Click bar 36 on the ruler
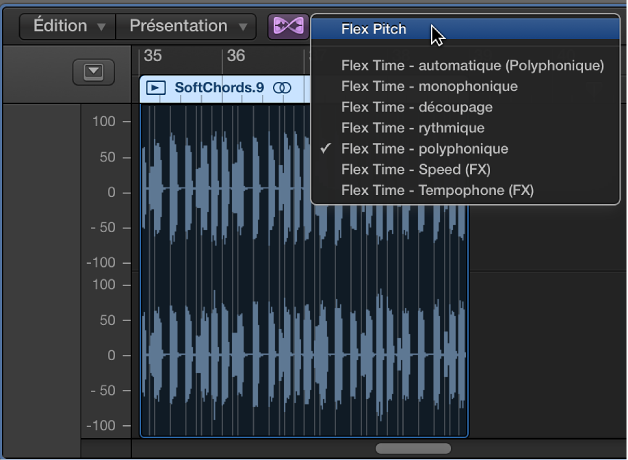The width and height of the screenshot is (628, 460). pyautogui.click(x=236, y=56)
